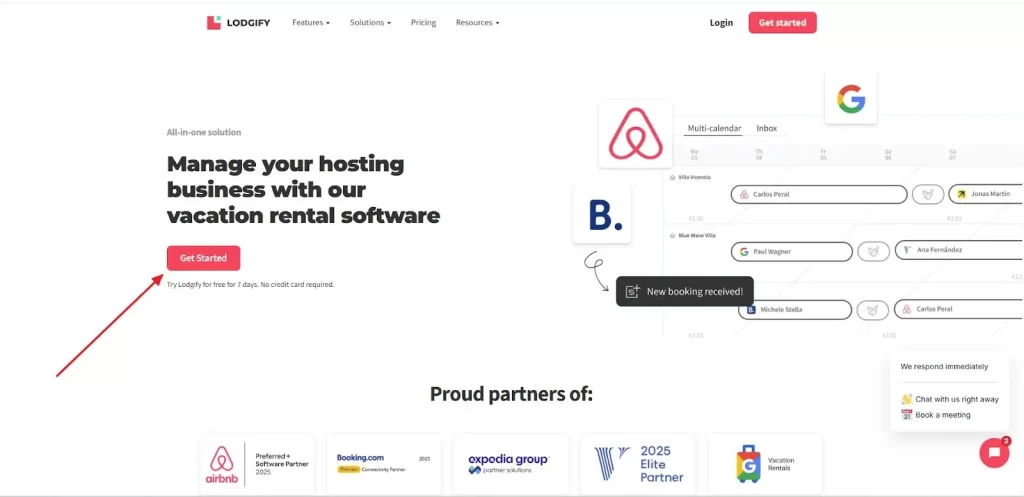1024x497 pixels.
Task: Click the Google logo tile
Action: [850, 98]
